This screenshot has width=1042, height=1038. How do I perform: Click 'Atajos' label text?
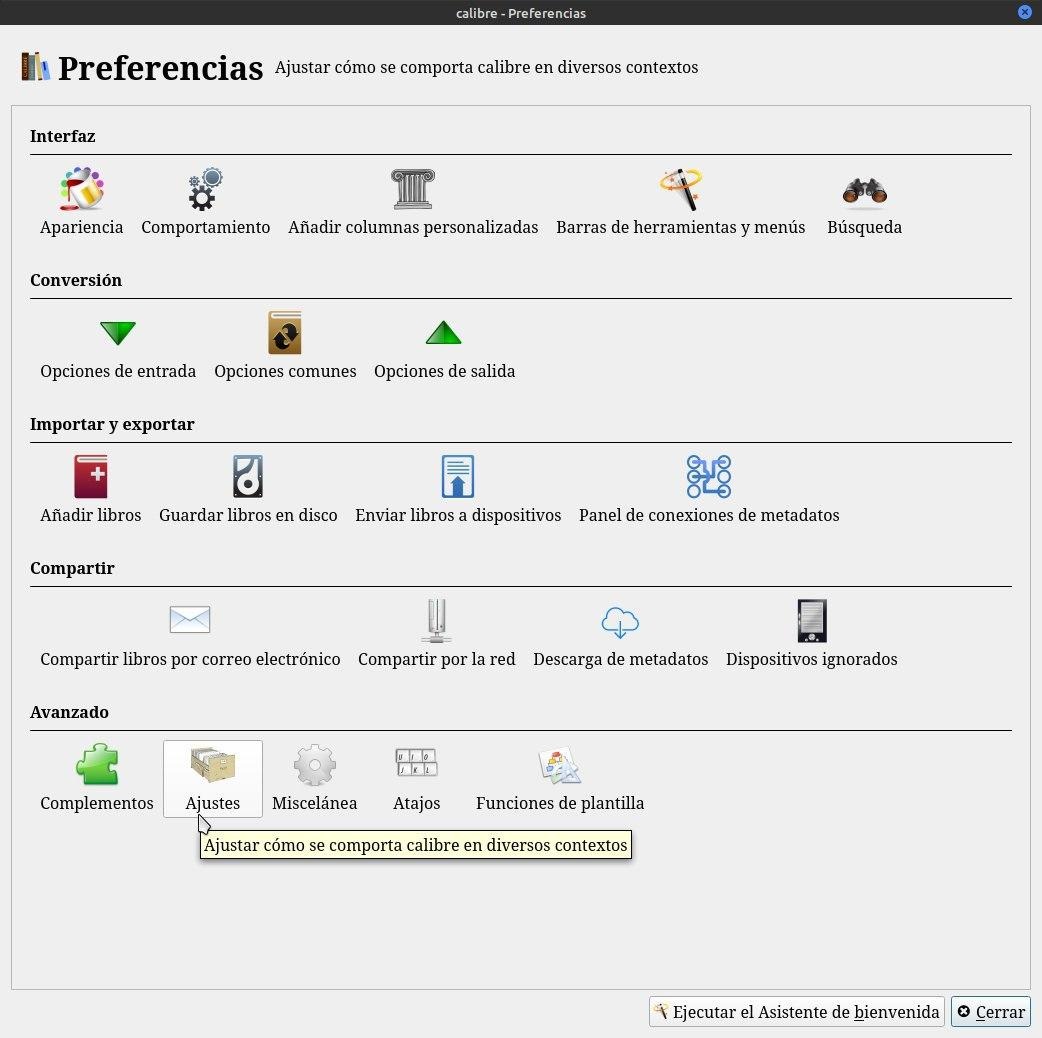tap(417, 803)
